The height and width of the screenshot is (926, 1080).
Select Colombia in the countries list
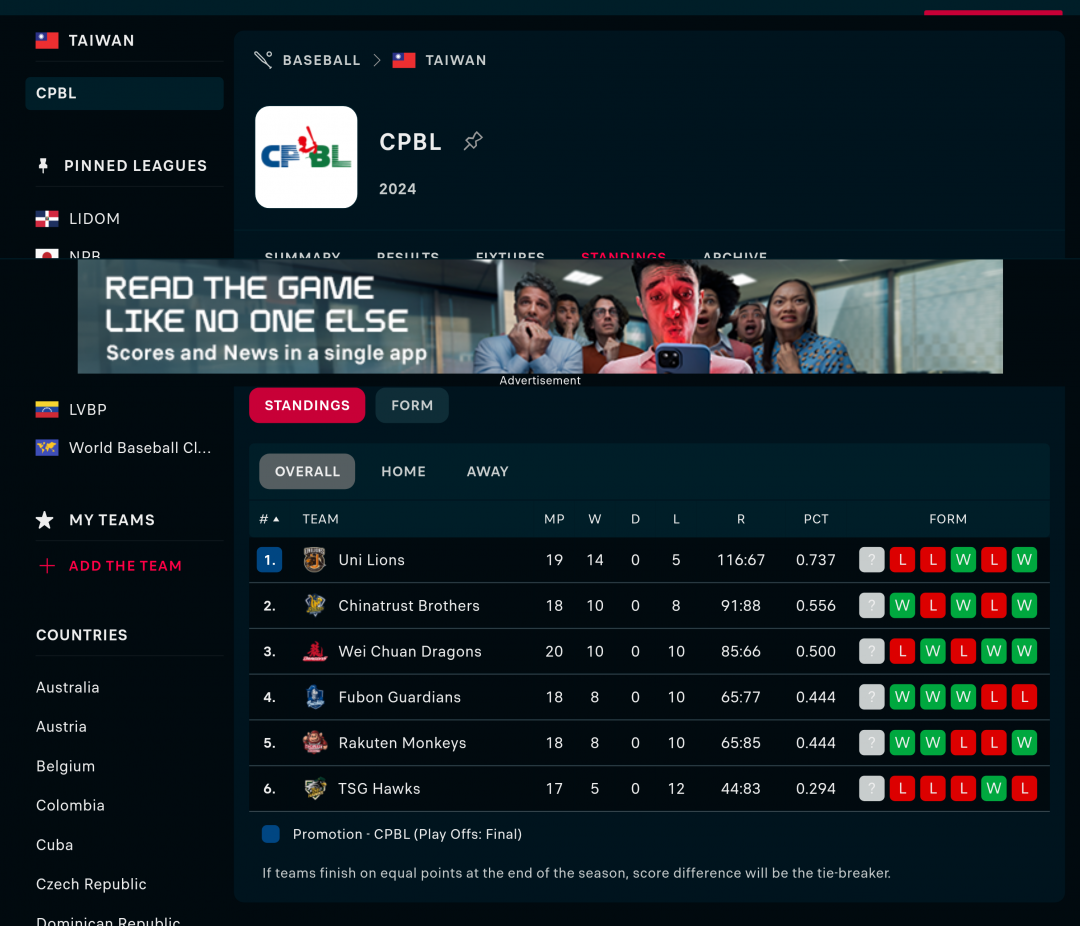[70, 805]
